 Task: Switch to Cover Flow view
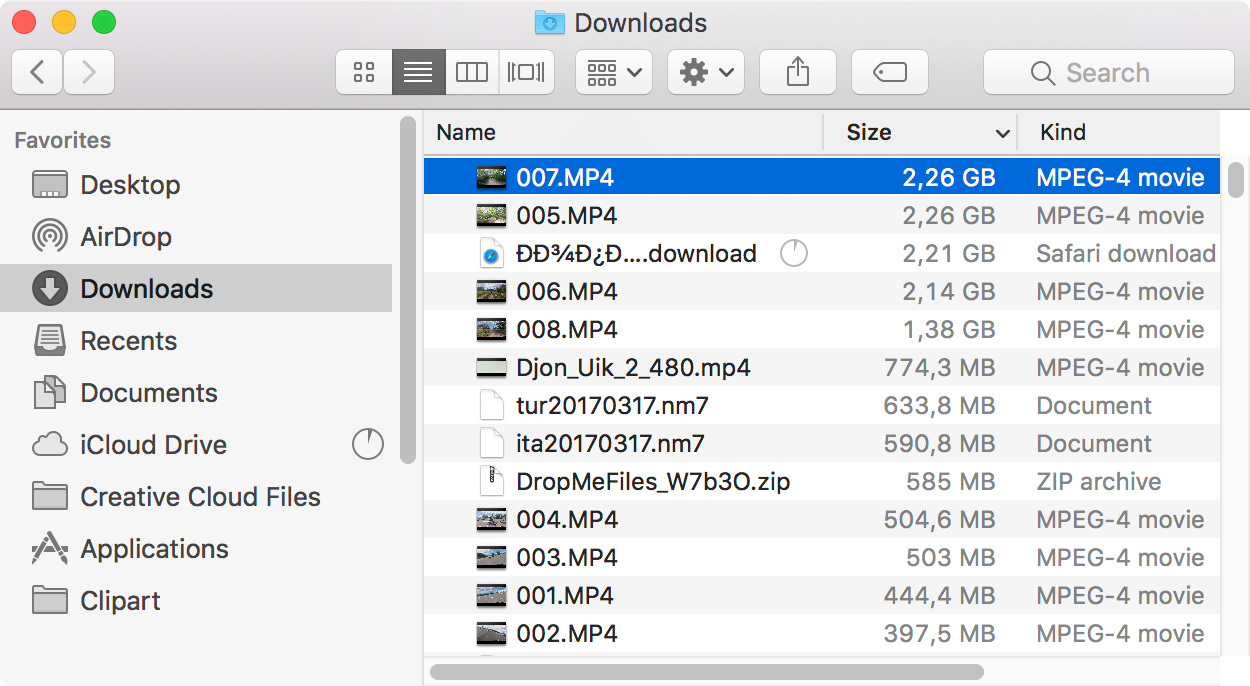pyautogui.click(x=526, y=72)
